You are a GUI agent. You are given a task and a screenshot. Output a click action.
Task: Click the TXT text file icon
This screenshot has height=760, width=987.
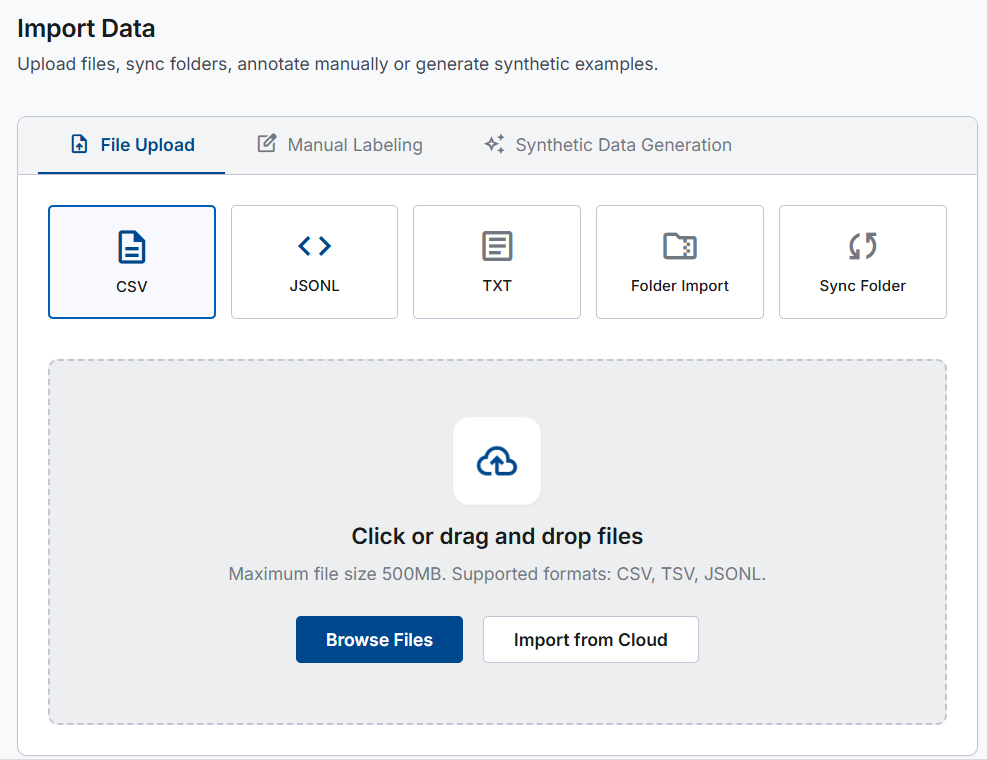pos(497,246)
